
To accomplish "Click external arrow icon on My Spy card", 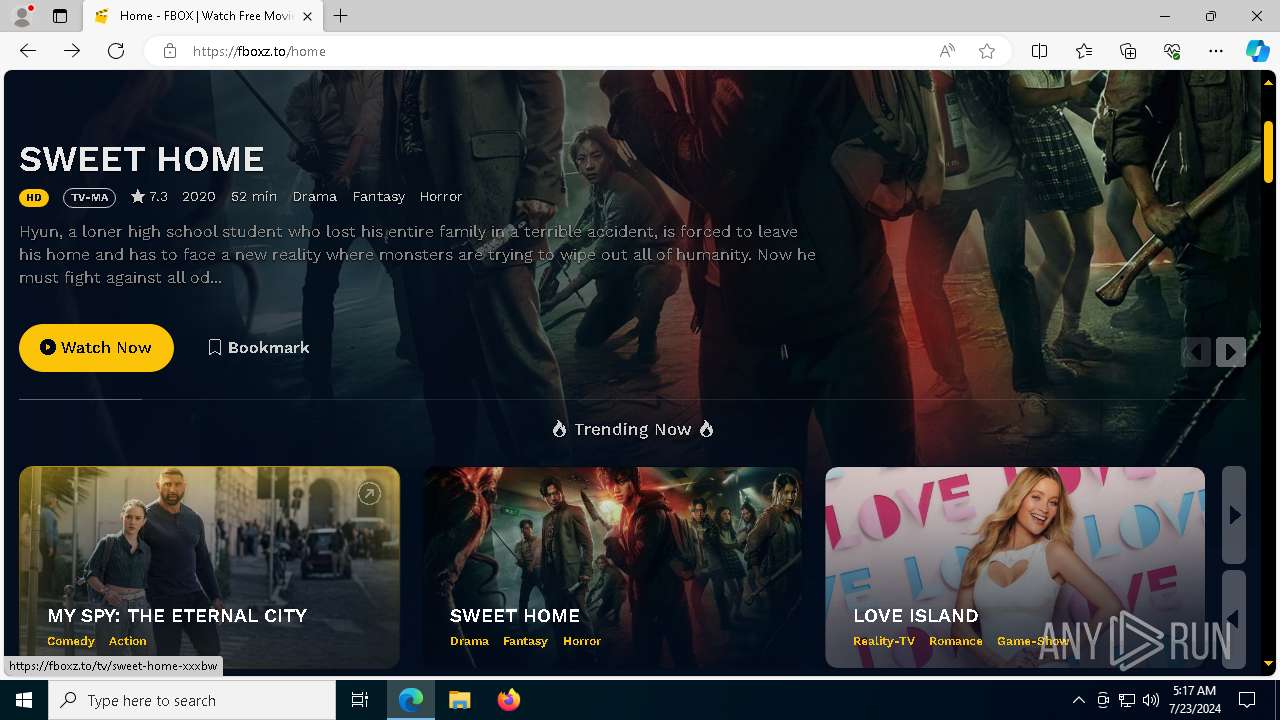I will point(369,493).
